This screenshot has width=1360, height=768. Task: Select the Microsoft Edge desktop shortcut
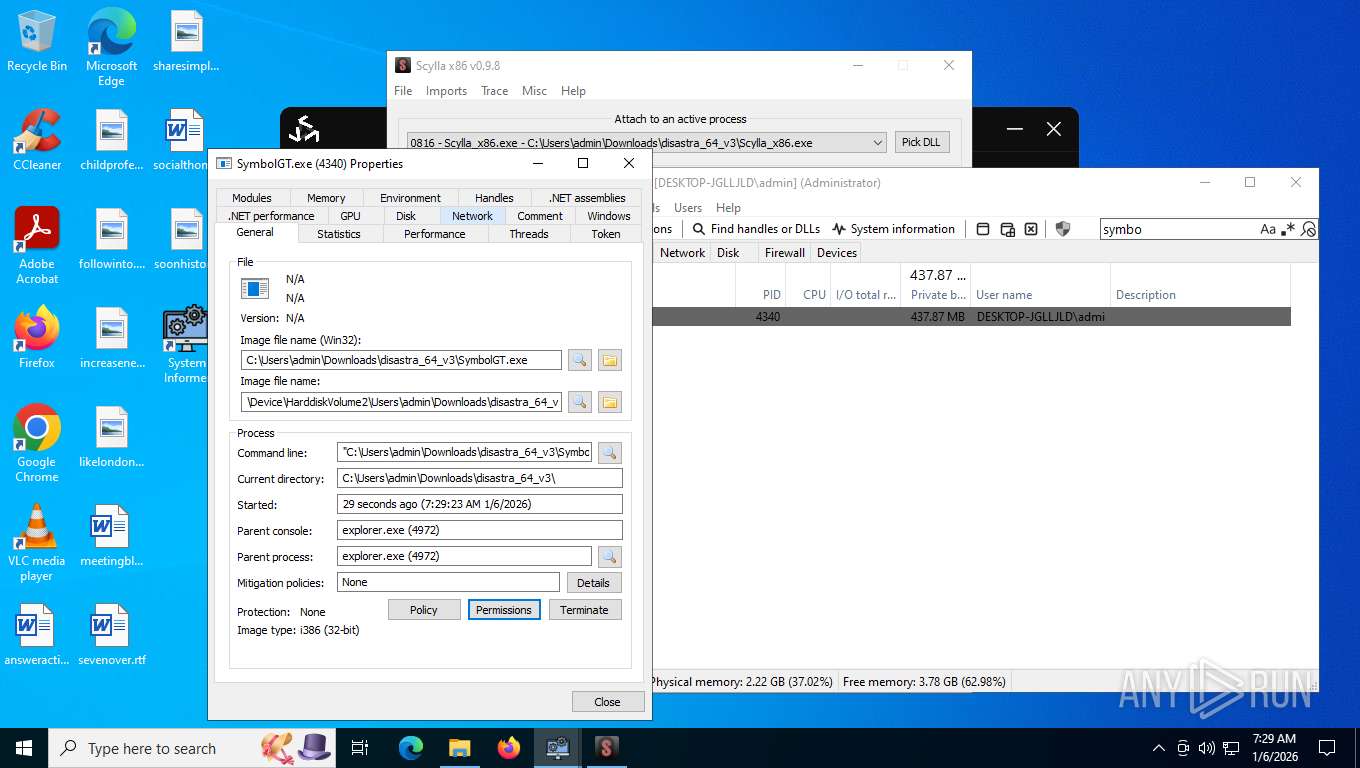tap(111, 47)
